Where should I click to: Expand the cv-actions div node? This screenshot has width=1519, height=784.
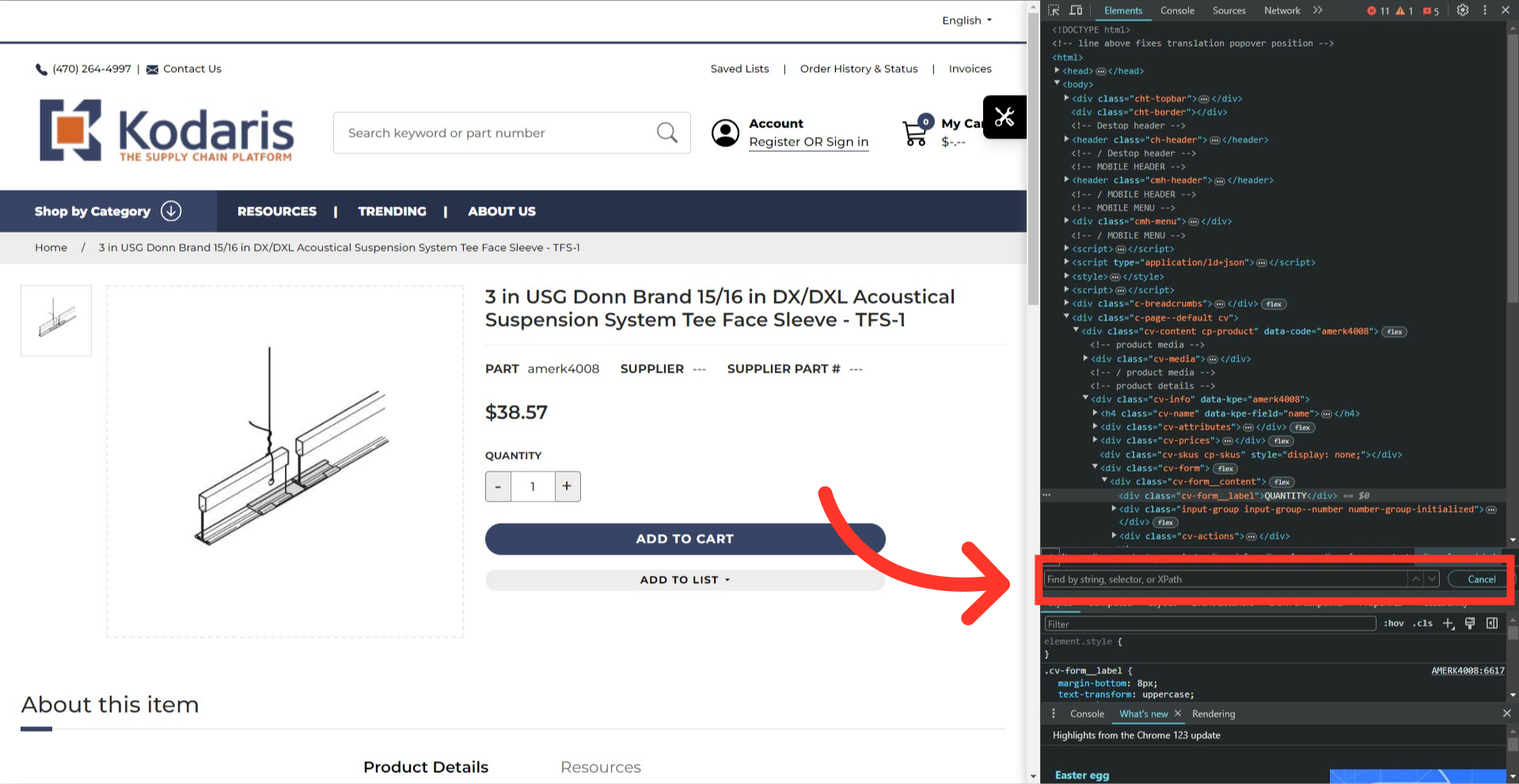[1114, 536]
